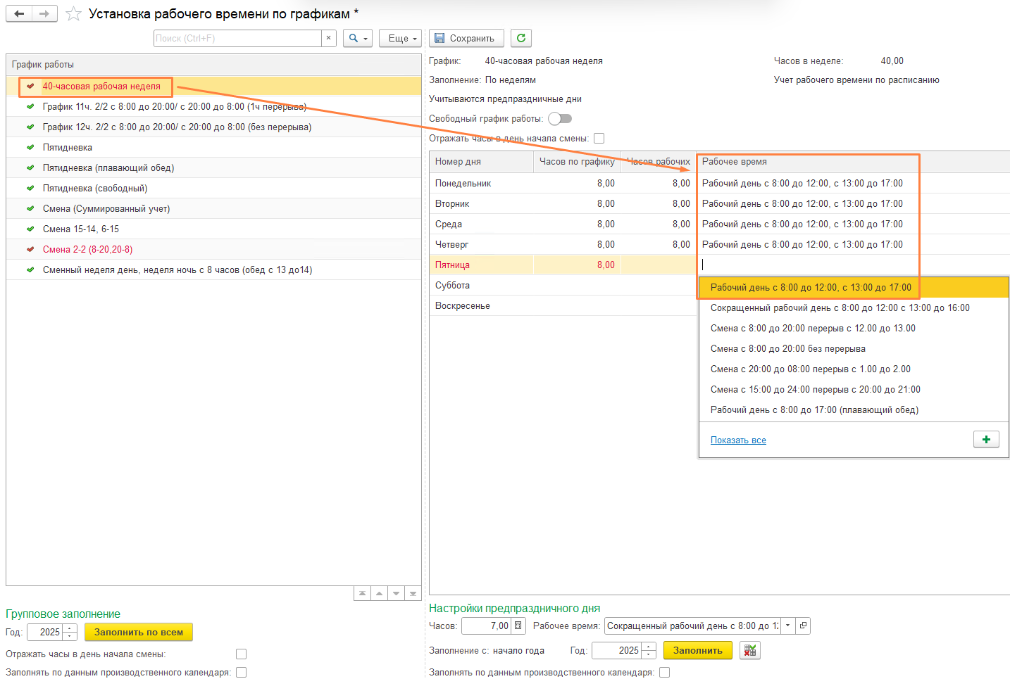This screenshot has width=1010, height=679.
Task: Add form to favorites with star
Action: click(x=73, y=14)
